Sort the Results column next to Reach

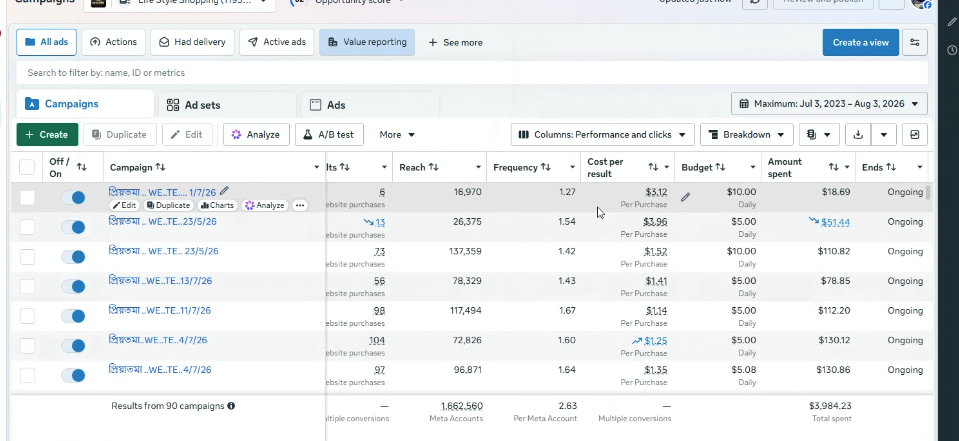click(x=345, y=167)
